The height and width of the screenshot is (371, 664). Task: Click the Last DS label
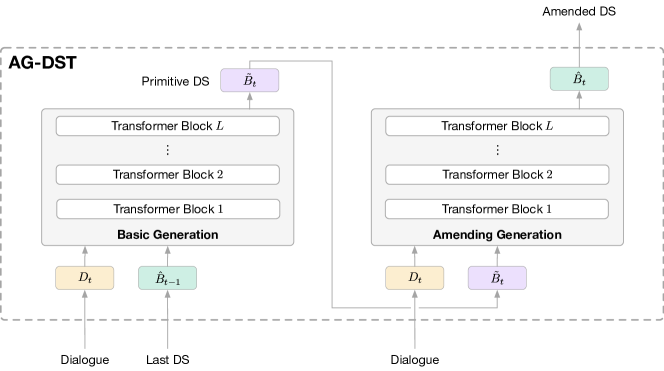click(168, 360)
